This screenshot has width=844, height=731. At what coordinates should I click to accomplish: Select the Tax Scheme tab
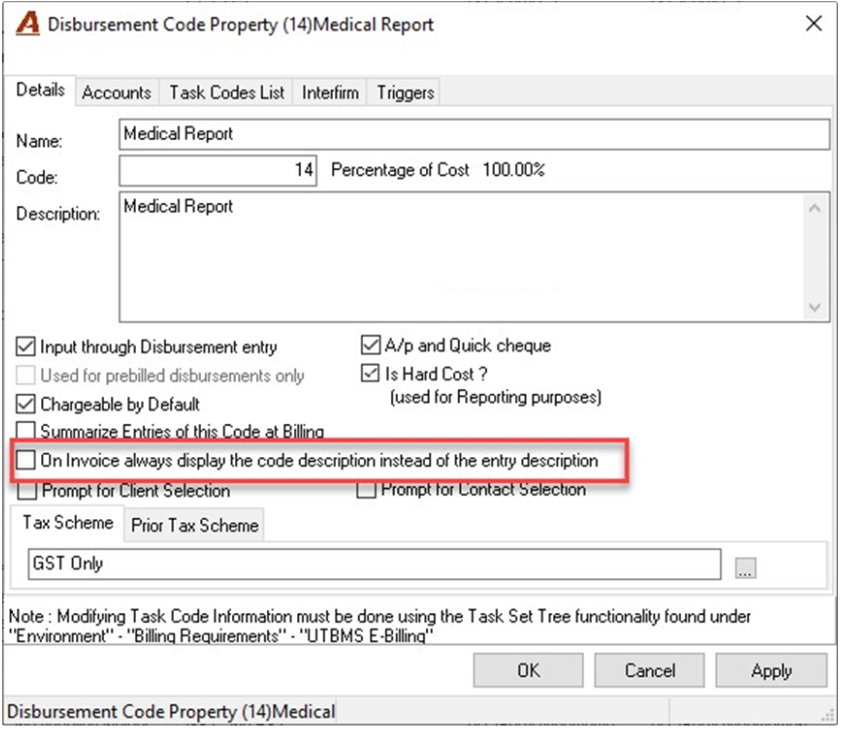click(68, 522)
